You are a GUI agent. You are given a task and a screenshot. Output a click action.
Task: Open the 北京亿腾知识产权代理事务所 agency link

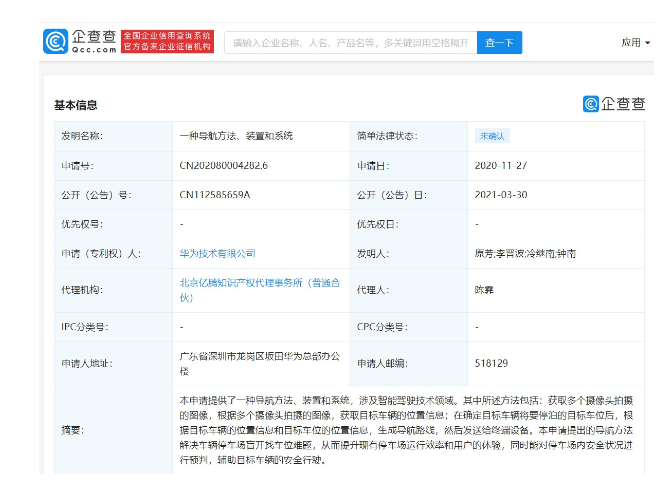point(259,290)
